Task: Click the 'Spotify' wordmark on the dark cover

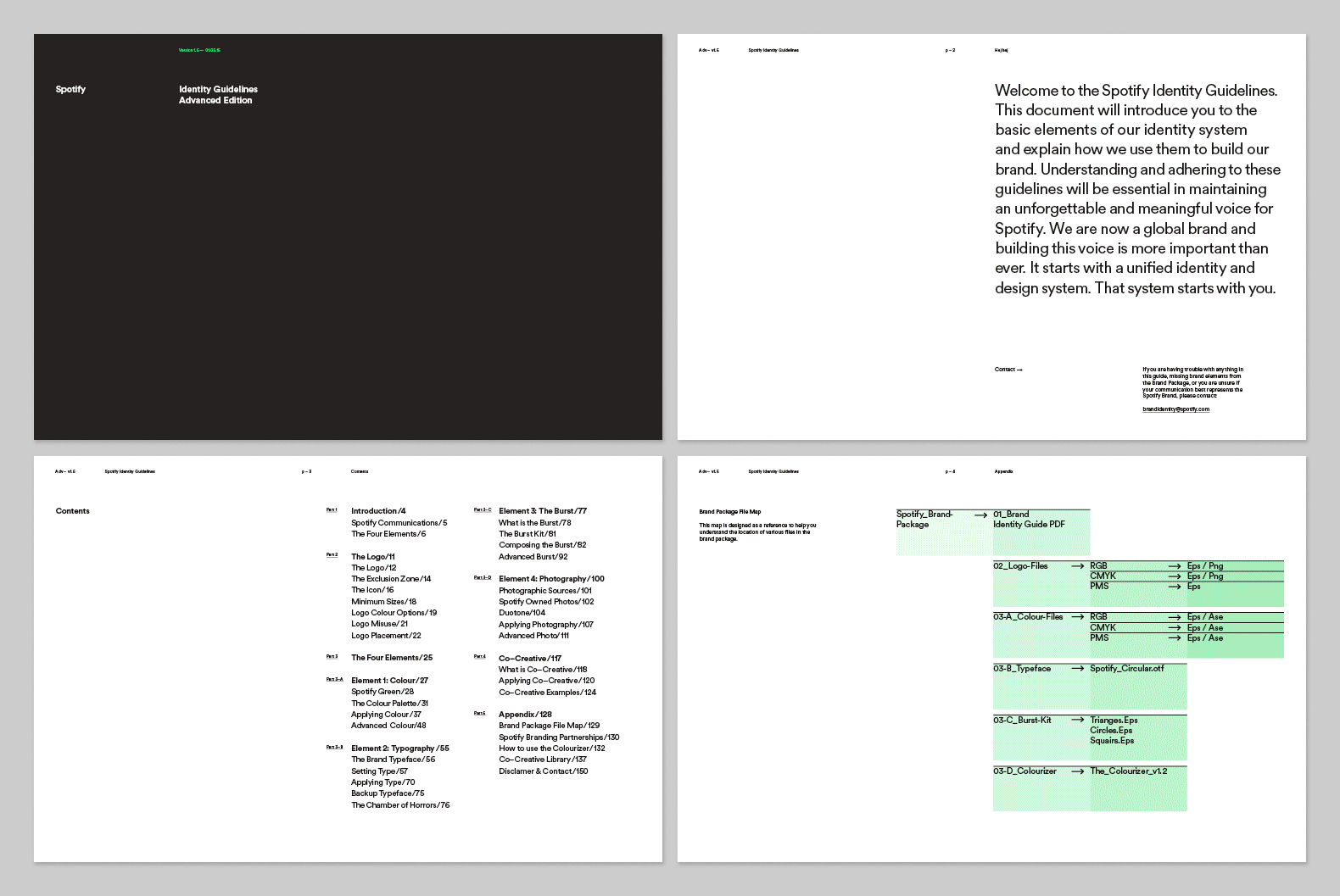Action: tap(70, 89)
